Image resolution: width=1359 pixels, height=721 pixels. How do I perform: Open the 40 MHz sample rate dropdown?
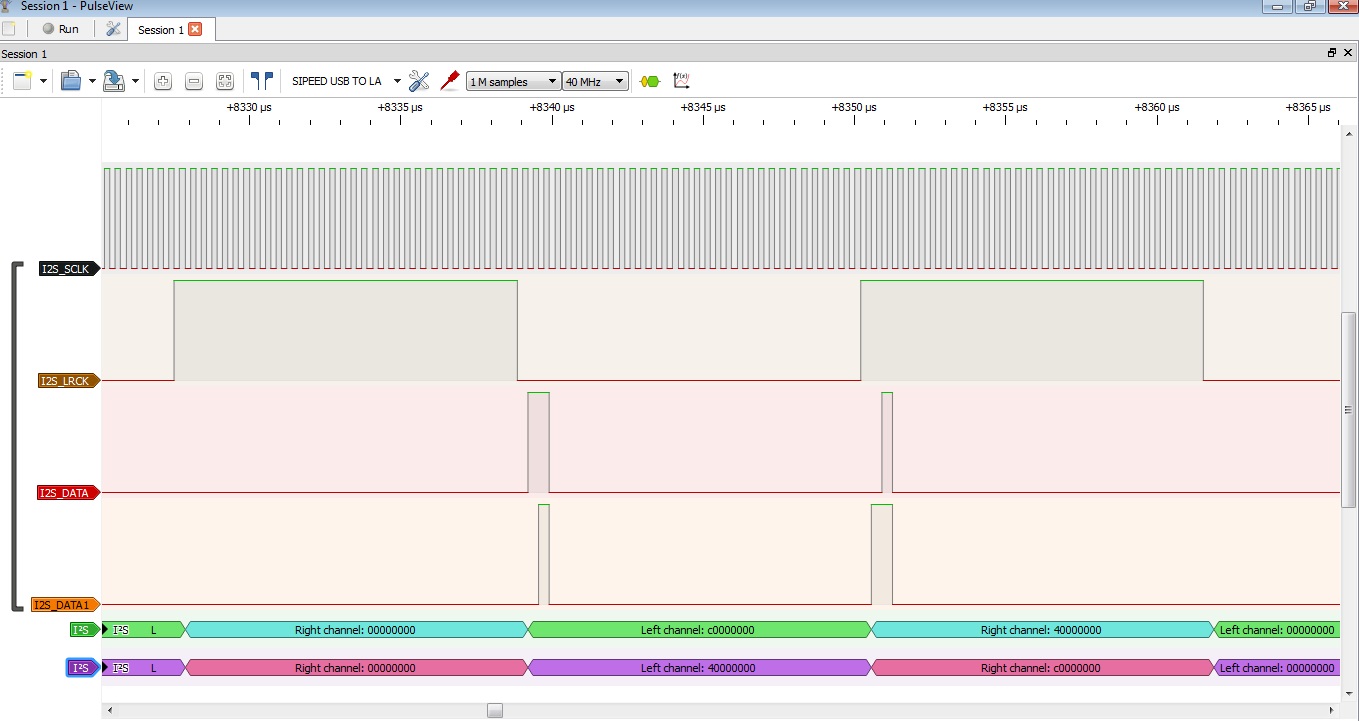595,82
